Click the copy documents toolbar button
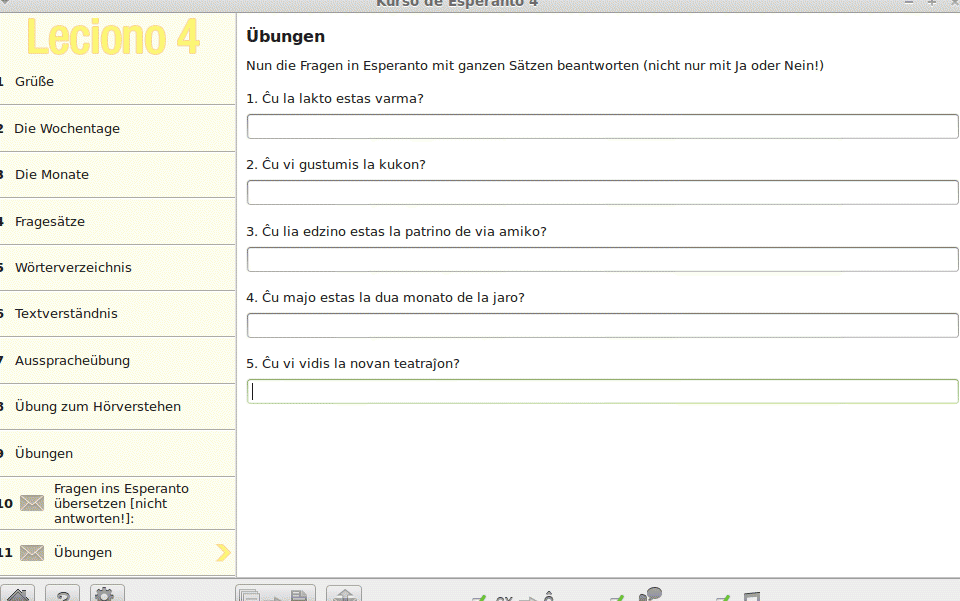 point(275,594)
